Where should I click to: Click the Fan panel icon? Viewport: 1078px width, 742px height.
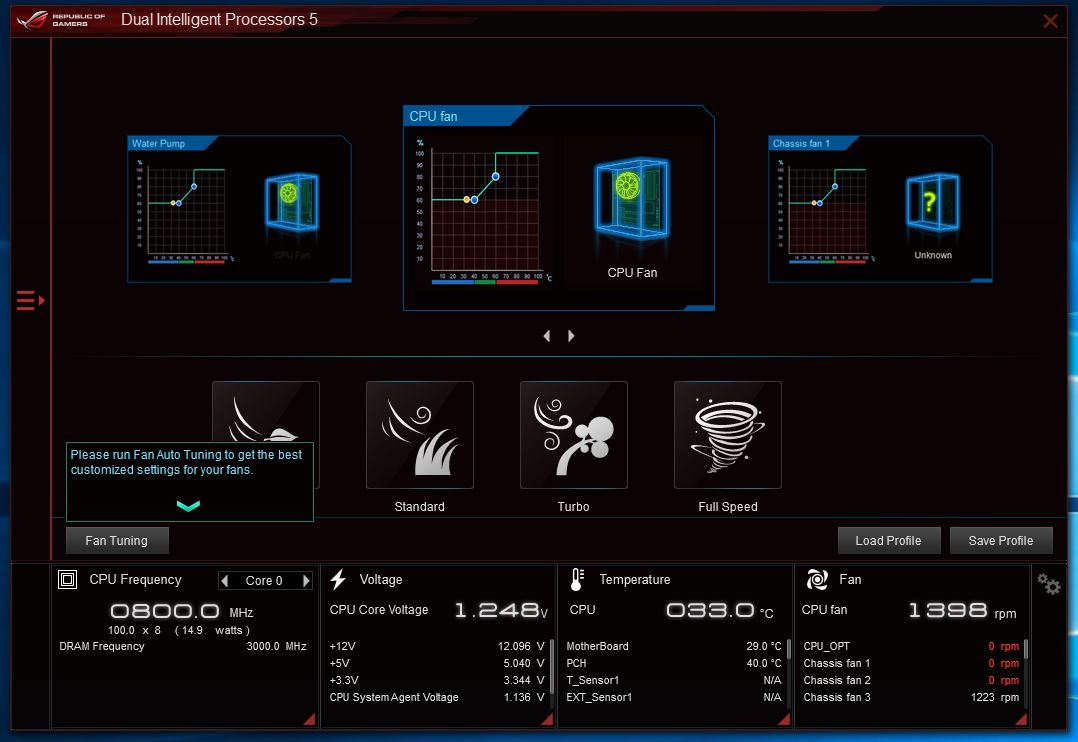[817, 579]
